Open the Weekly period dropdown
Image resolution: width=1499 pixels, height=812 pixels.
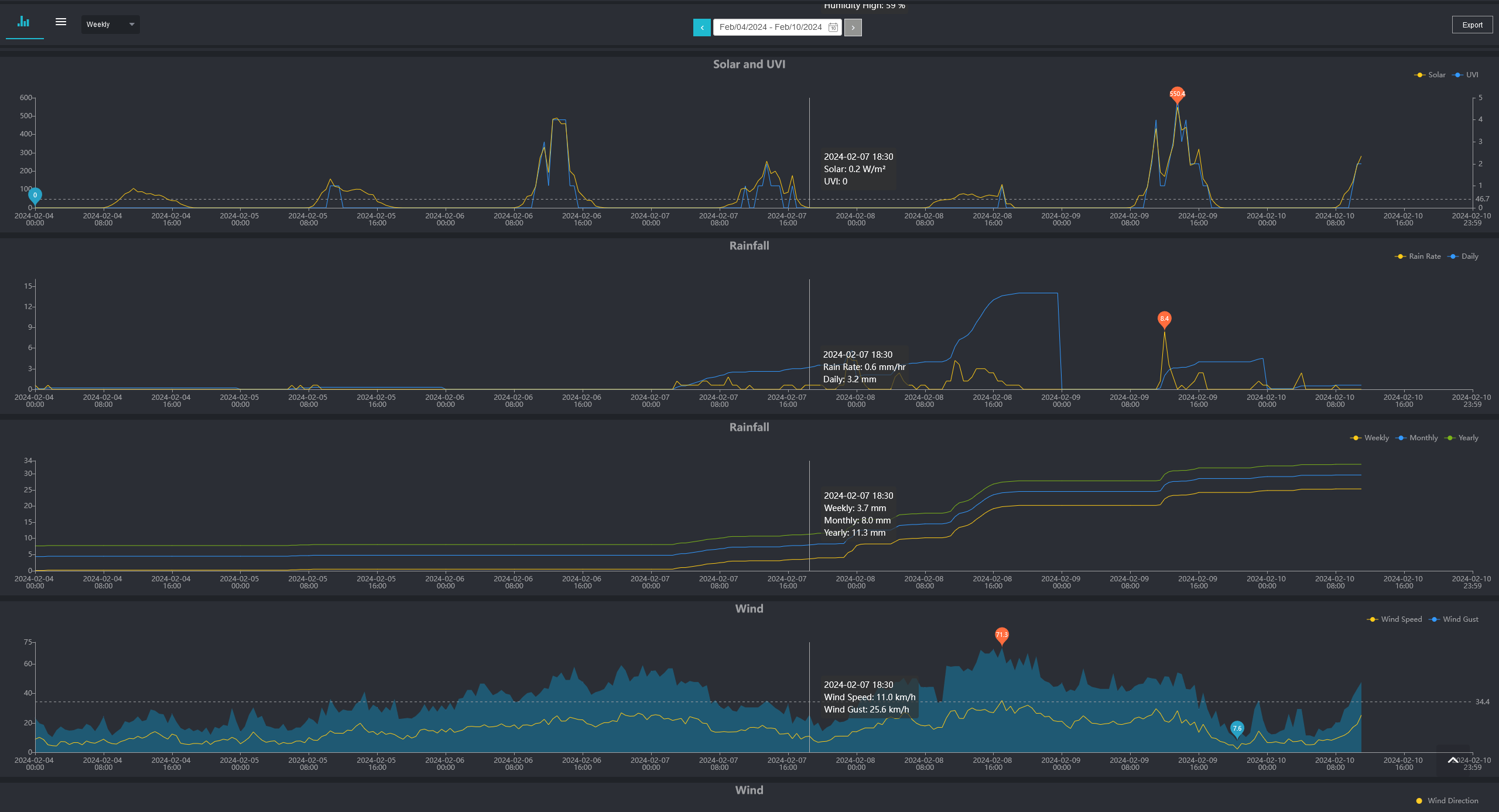110,25
